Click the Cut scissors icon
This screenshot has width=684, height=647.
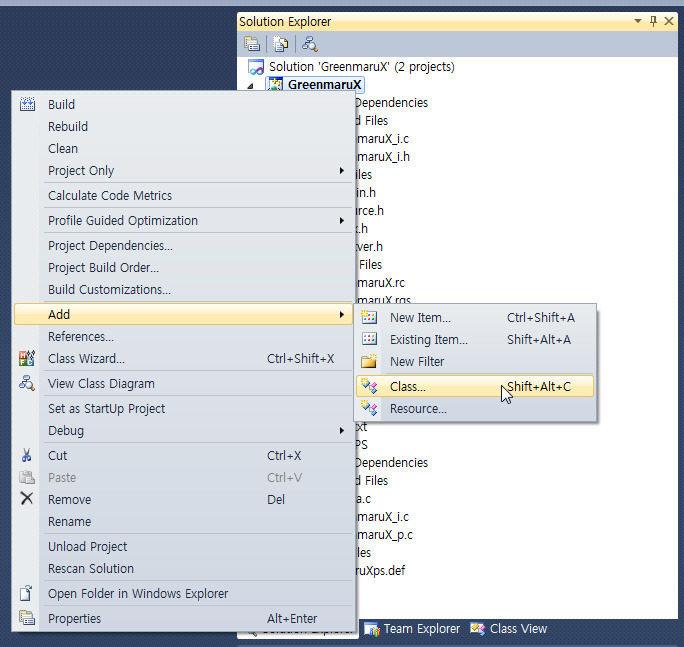[27, 455]
